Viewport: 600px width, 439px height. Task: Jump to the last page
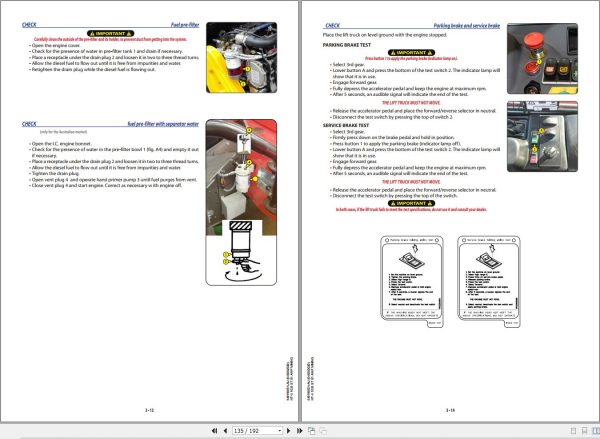click(300, 431)
